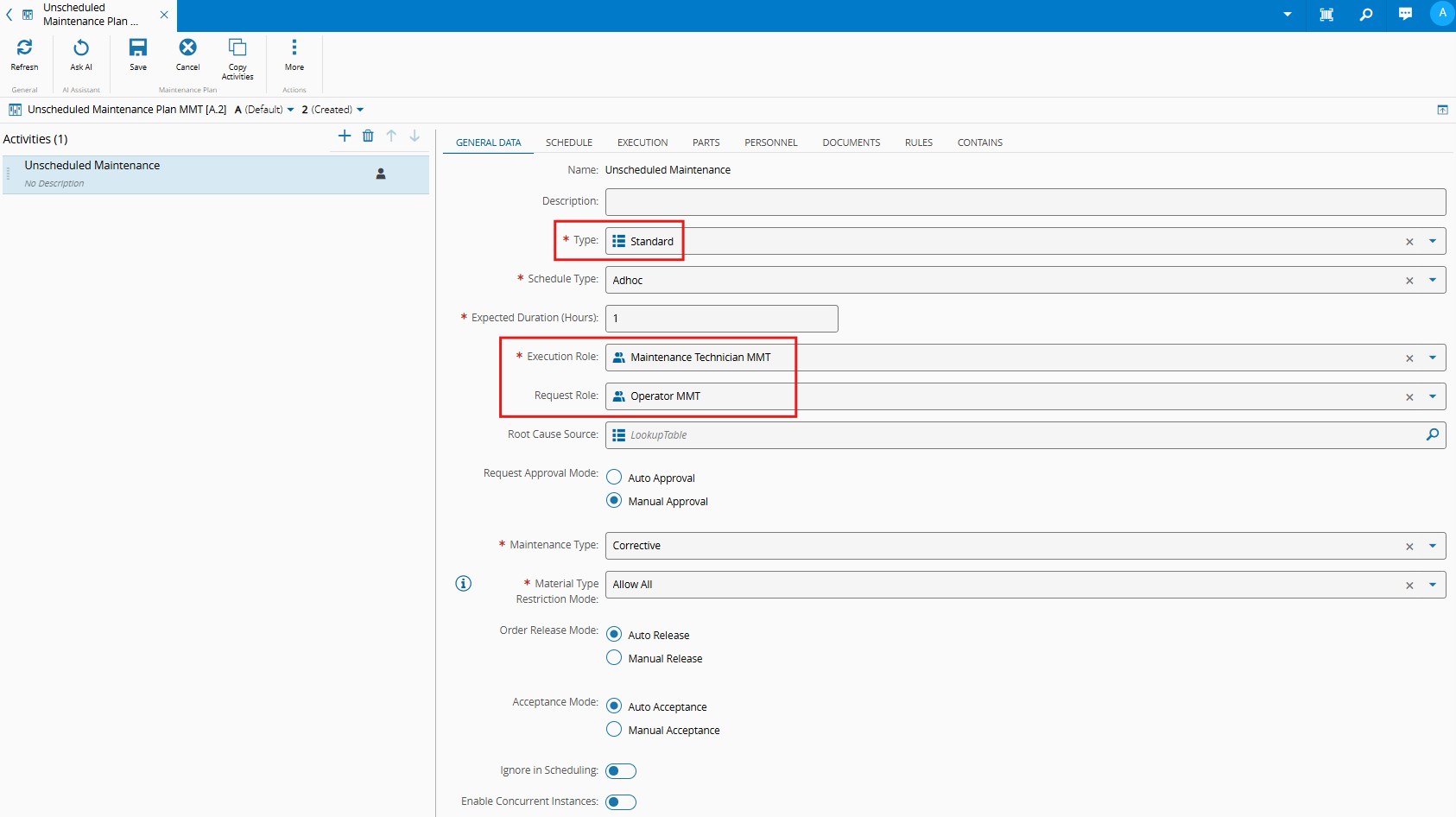Choose Auto Release order mode
The image size is (1456, 817).
coord(614,634)
